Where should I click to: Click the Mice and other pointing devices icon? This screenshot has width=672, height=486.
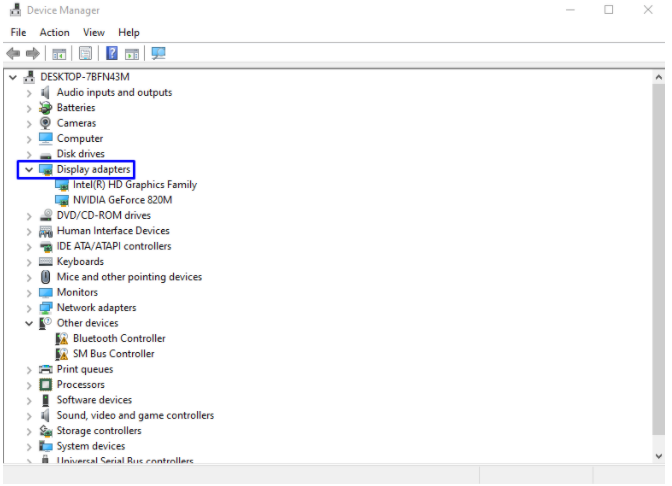coord(45,277)
